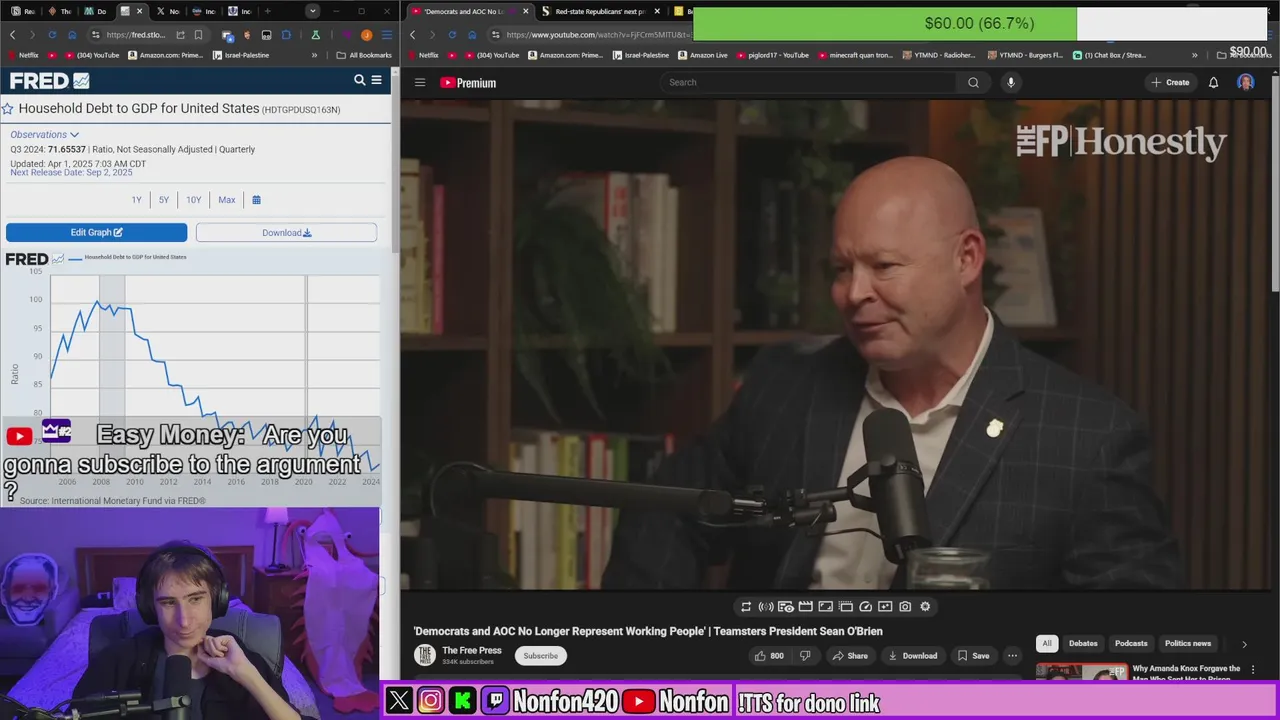Click the playback speed gauge icon in toolbar
This screenshot has height=720, width=1280.
[865, 606]
